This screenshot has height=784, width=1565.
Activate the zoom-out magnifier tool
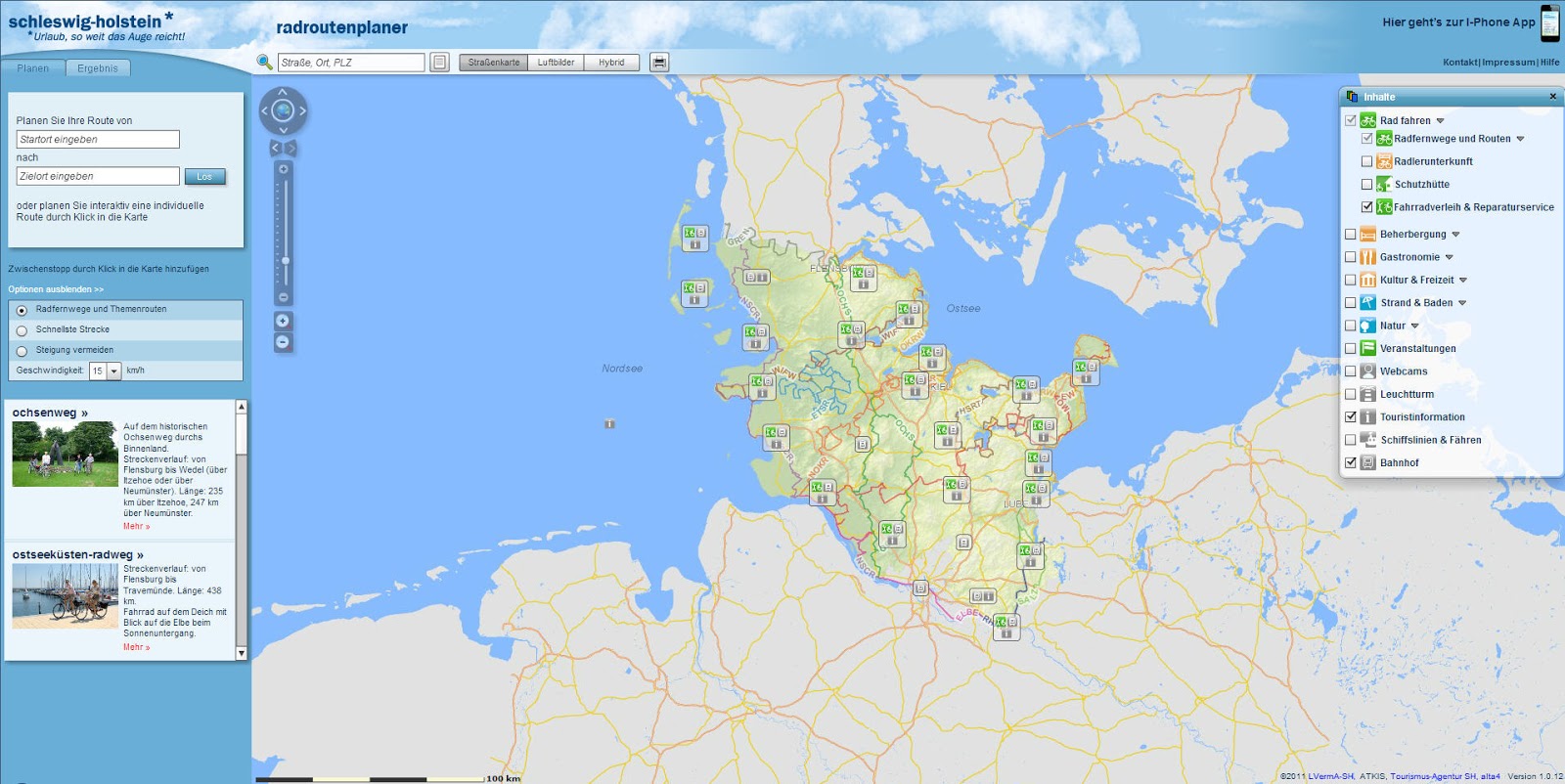pos(283,342)
